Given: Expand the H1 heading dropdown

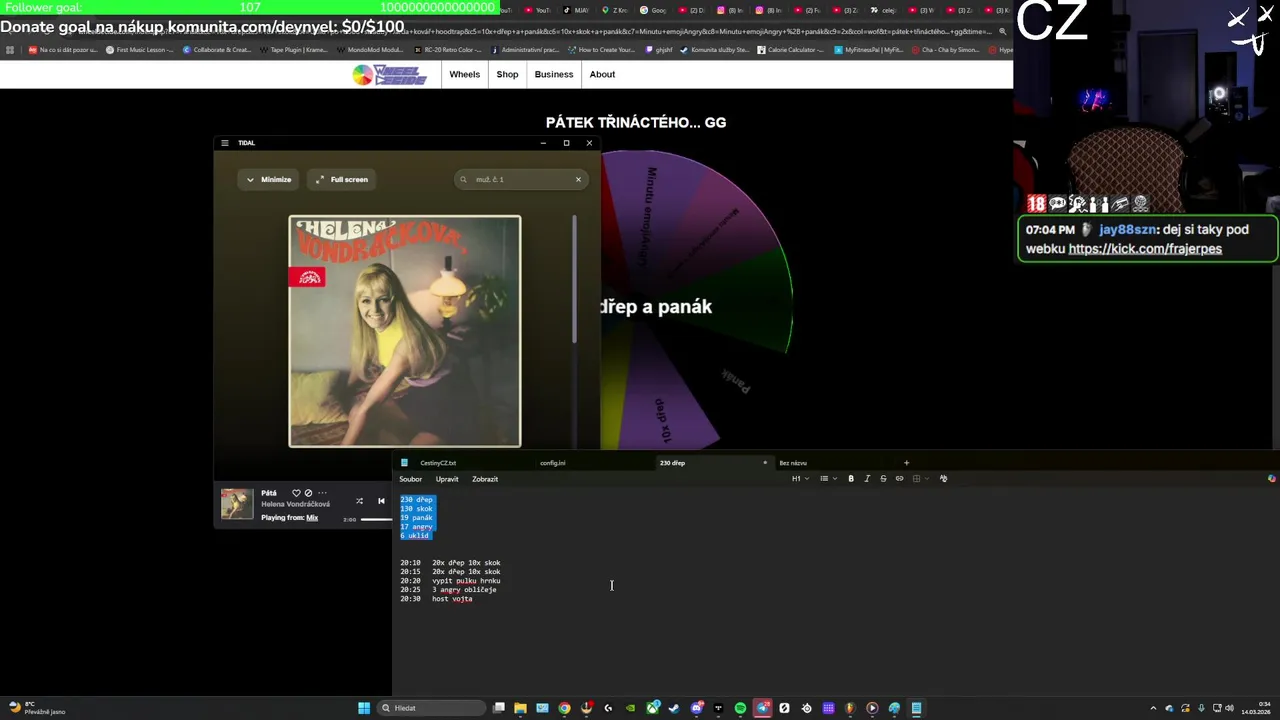Looking at the screenshot, I should [x=800, y=479].
